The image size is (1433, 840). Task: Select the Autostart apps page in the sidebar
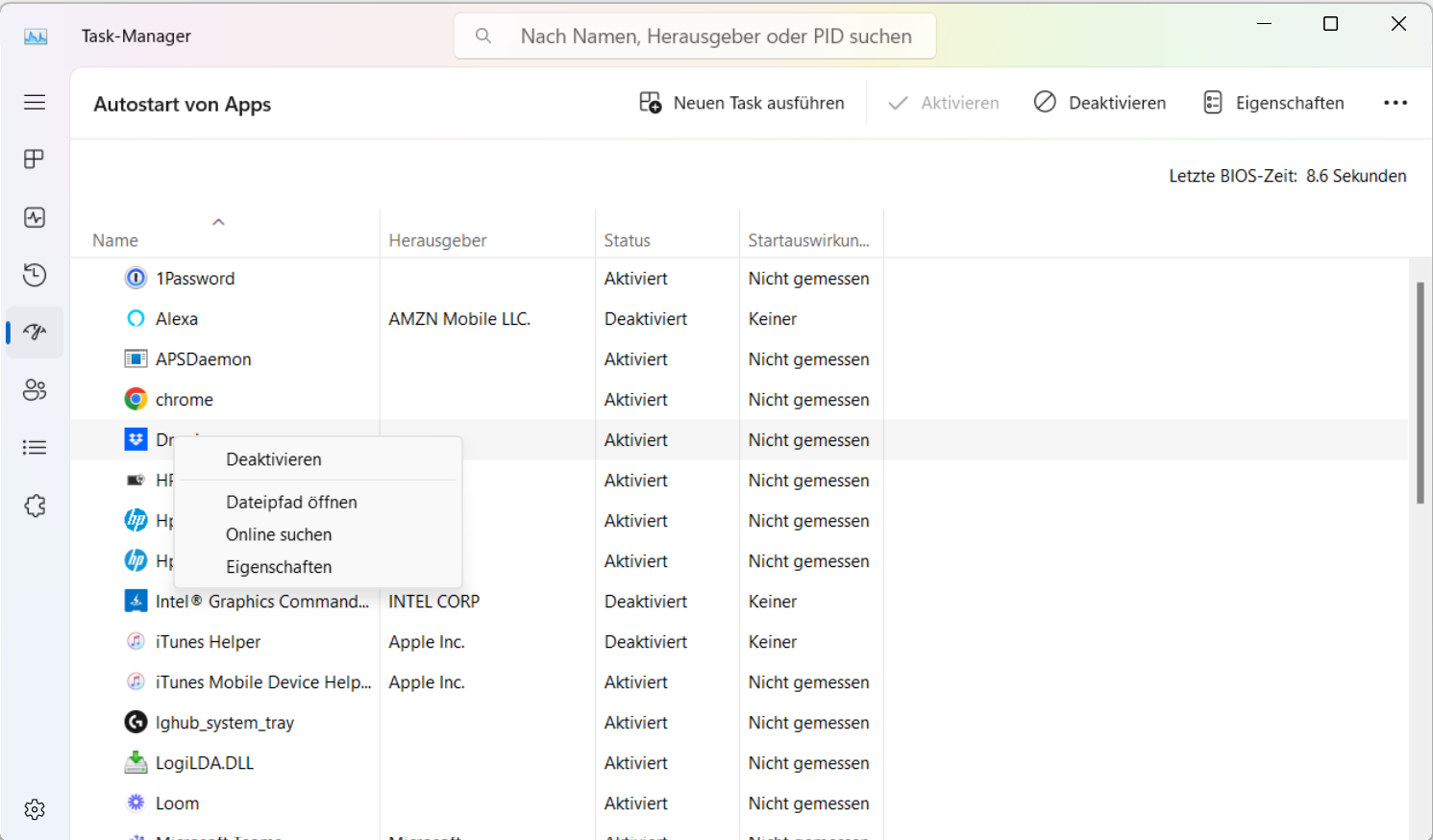click(35, 333)
